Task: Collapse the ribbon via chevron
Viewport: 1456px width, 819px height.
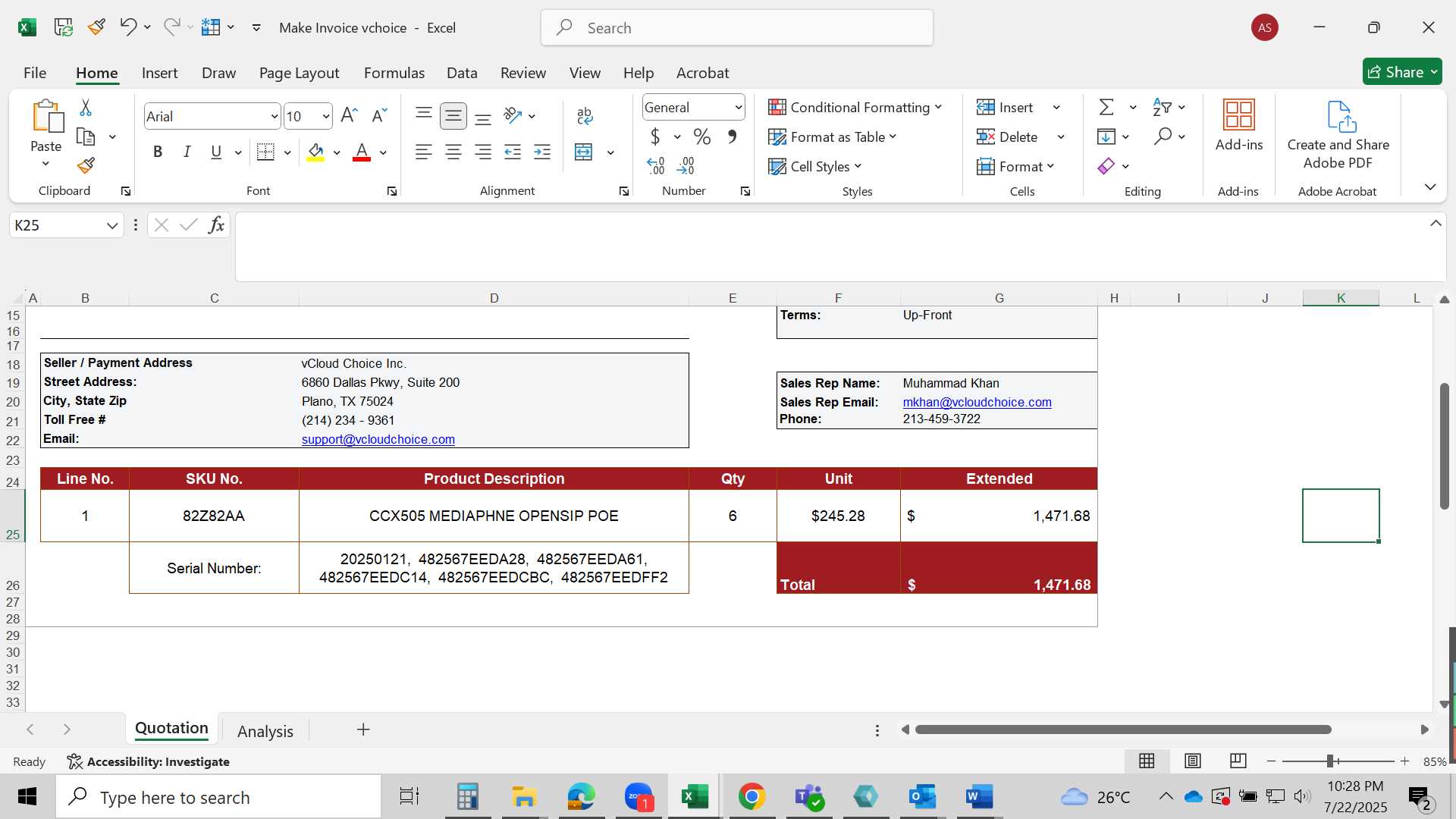Action: [1430, 187]
